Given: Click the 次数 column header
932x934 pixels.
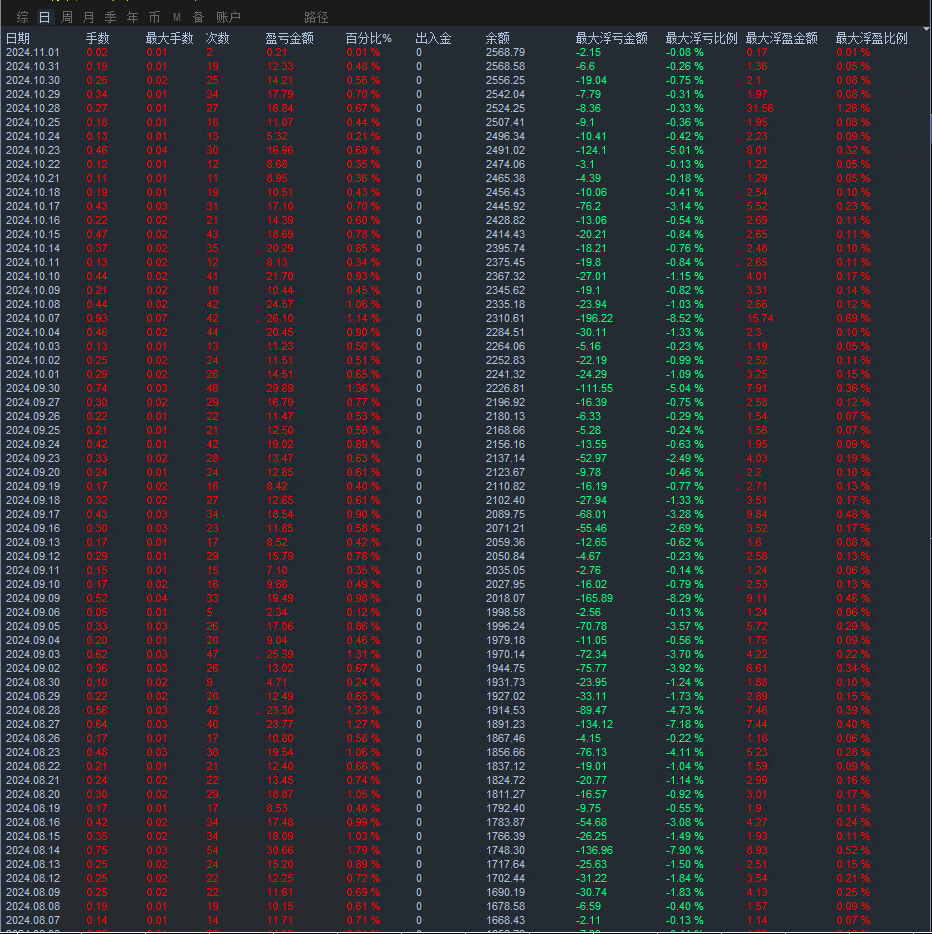Looking at the screenshot, I should [x=217, y=39].
